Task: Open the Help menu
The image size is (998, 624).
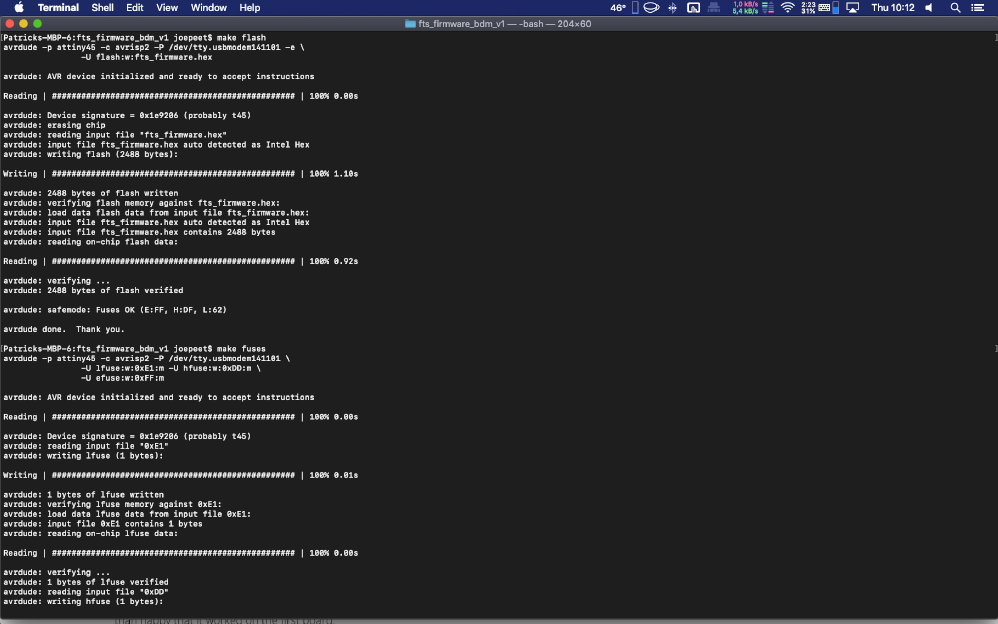Action: point(250,8)
